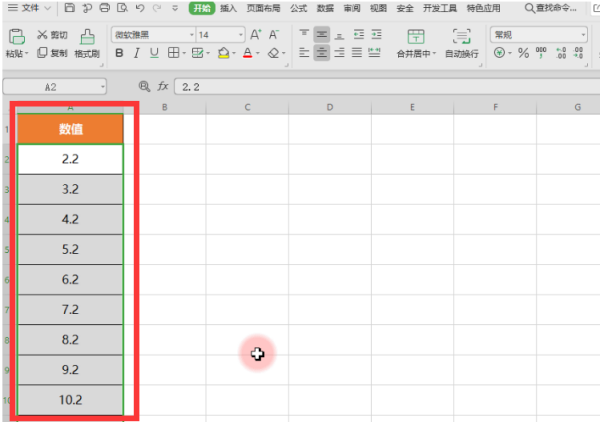Click the Format Painter (格式刷) icon
600x422 pixels.
[x=87, y=43]
